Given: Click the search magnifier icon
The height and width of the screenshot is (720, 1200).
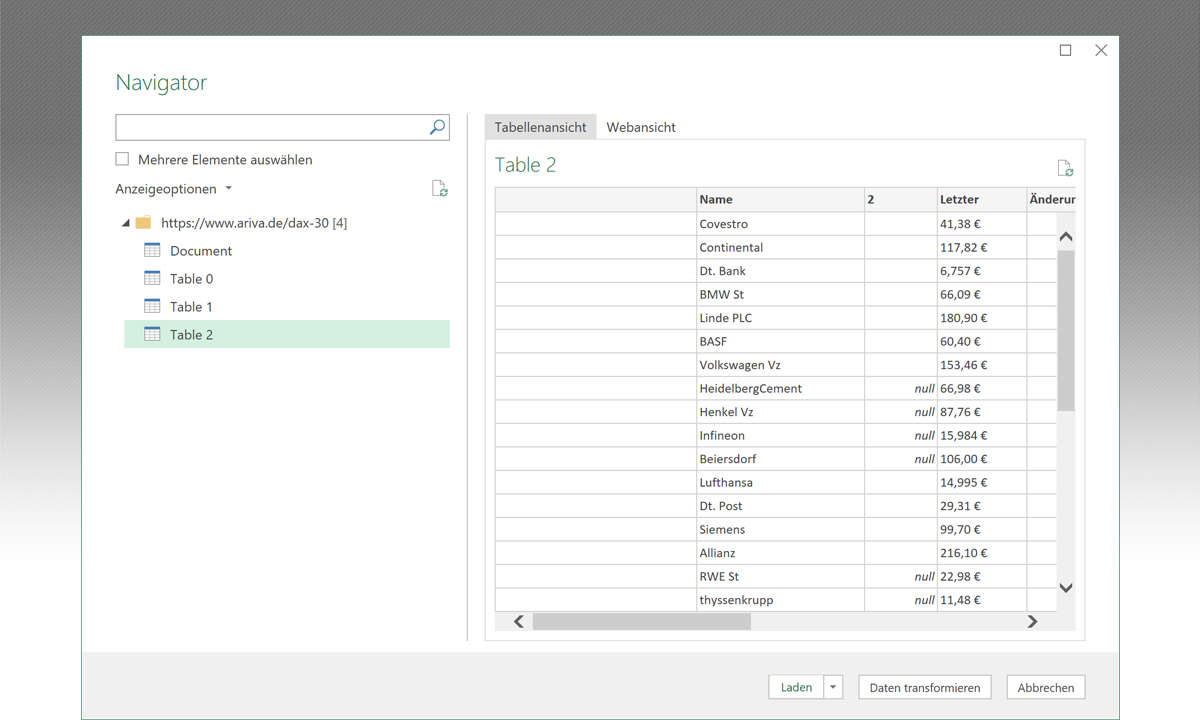Looking at the screenshot, I should (x=437, y=127).
